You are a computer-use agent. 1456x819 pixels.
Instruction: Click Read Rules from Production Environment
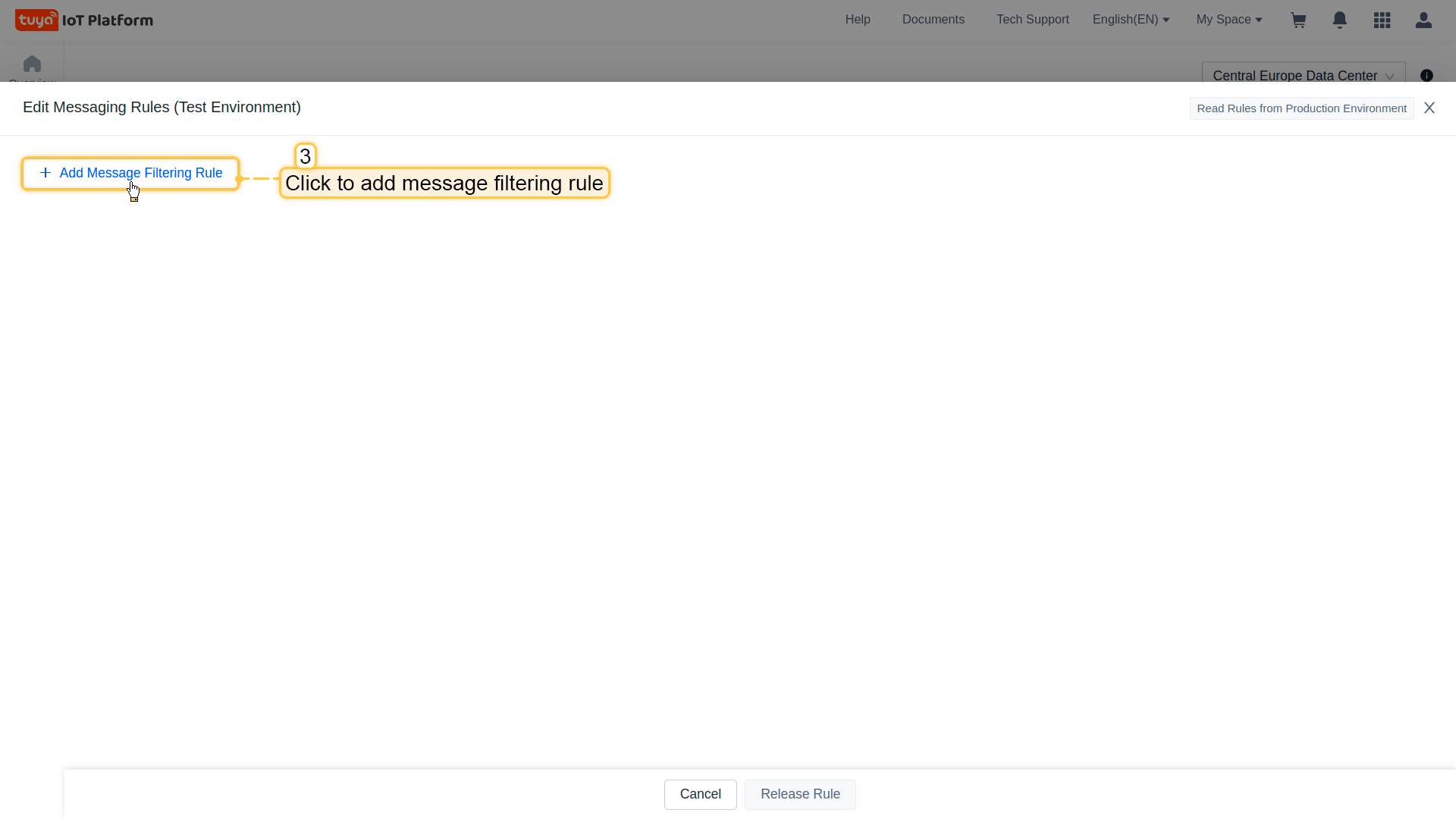[1301, 108]
